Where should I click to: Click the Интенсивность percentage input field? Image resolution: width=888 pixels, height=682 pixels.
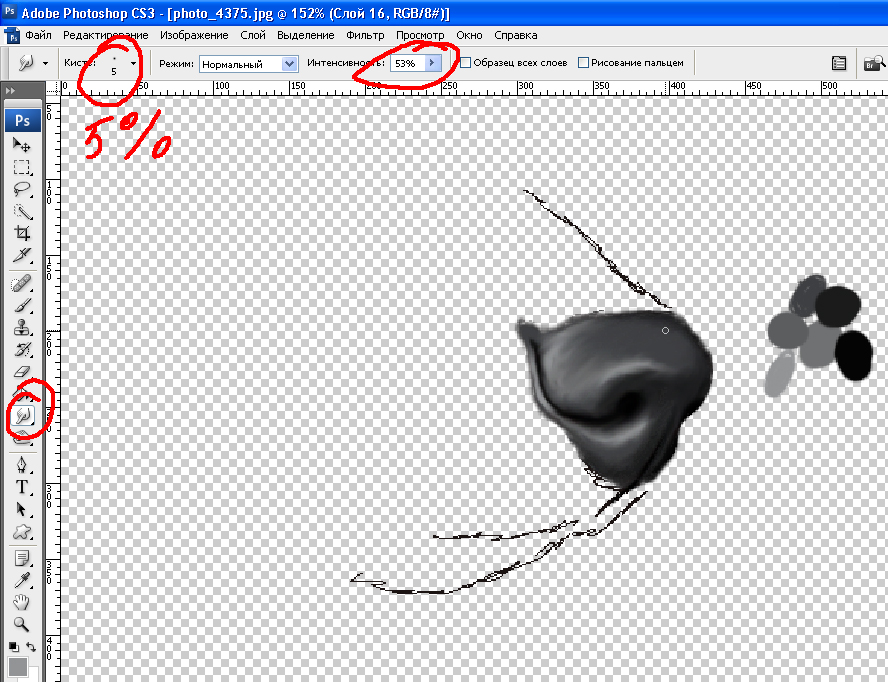[406, 63]
